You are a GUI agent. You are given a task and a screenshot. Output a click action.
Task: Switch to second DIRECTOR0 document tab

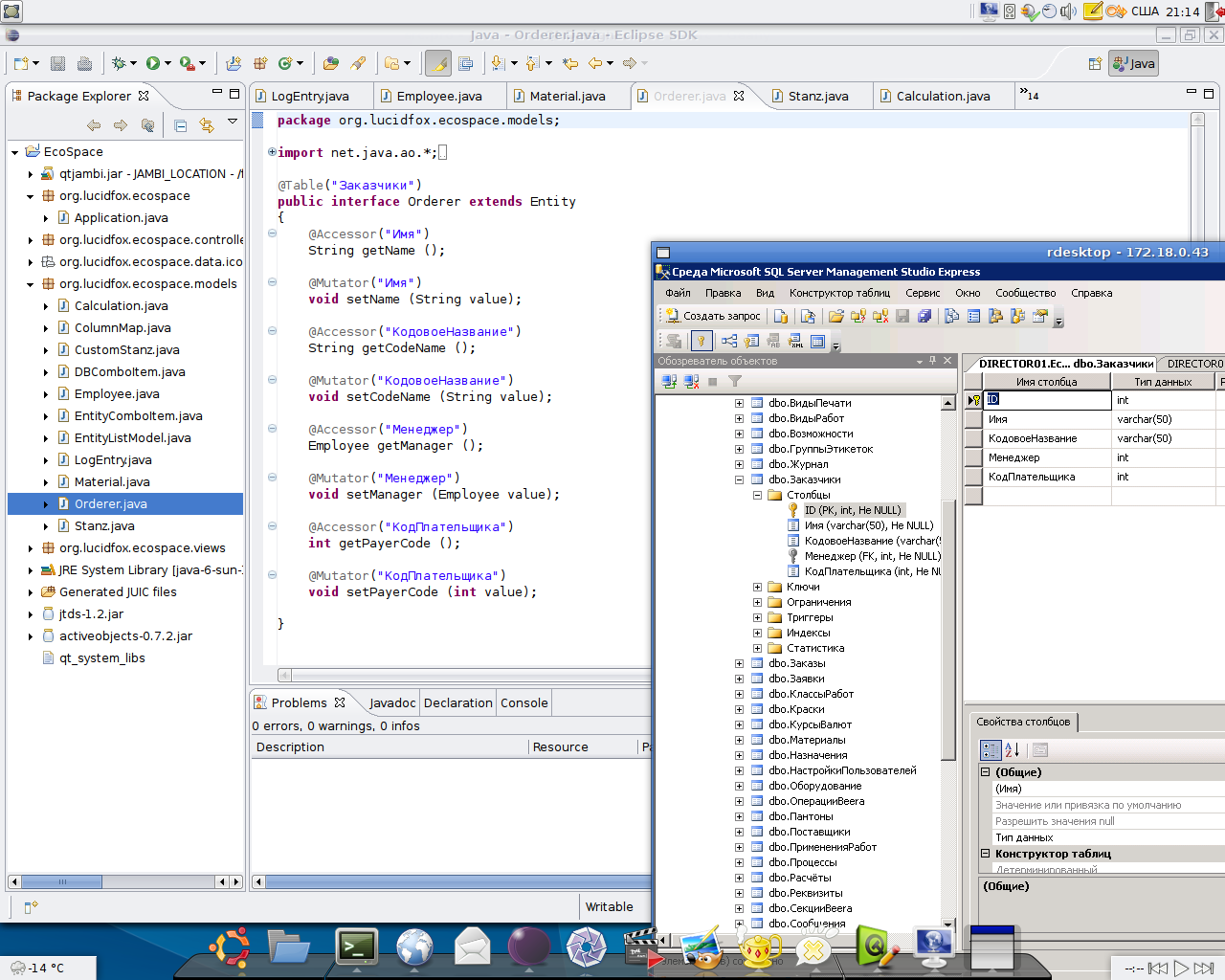click(x=1192, y=364)
